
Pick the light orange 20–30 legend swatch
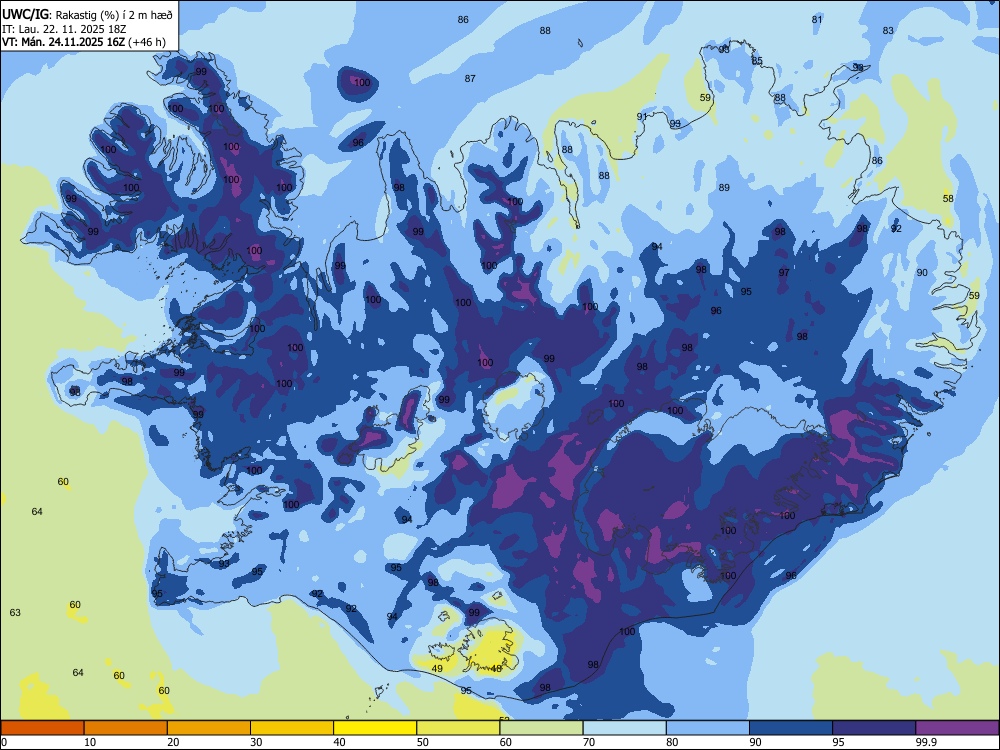[209, 728]
